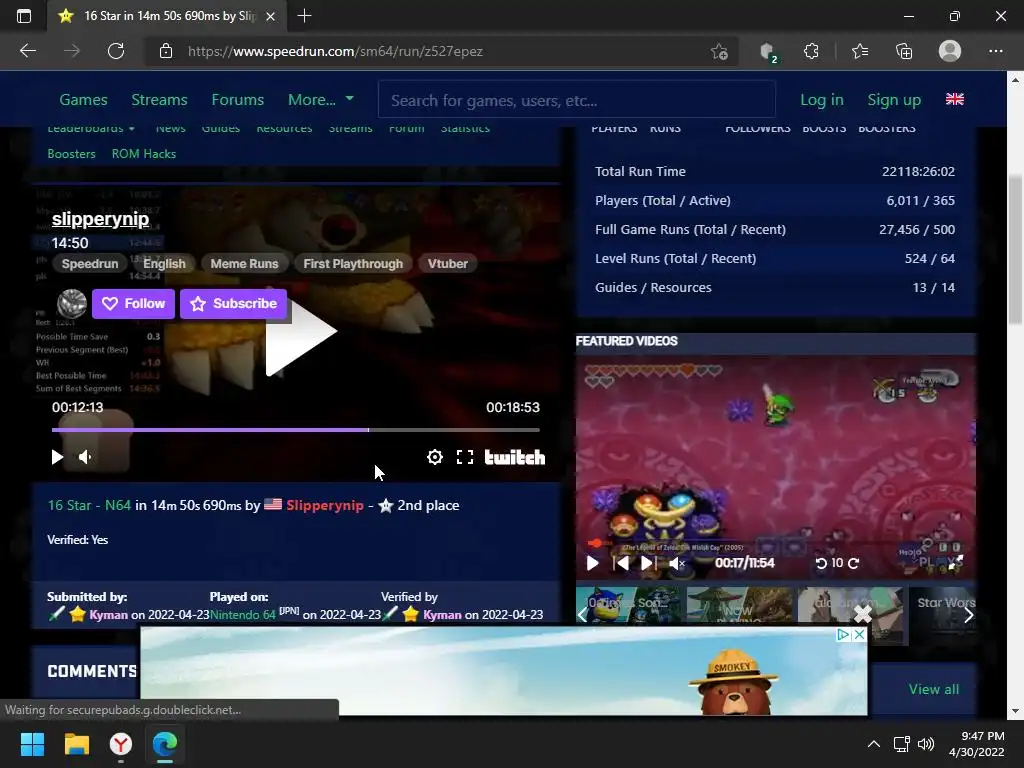Select the Speedrun tag
Image resolution: width=1024 pixels, height=768 pixels.
pos(90,264)
